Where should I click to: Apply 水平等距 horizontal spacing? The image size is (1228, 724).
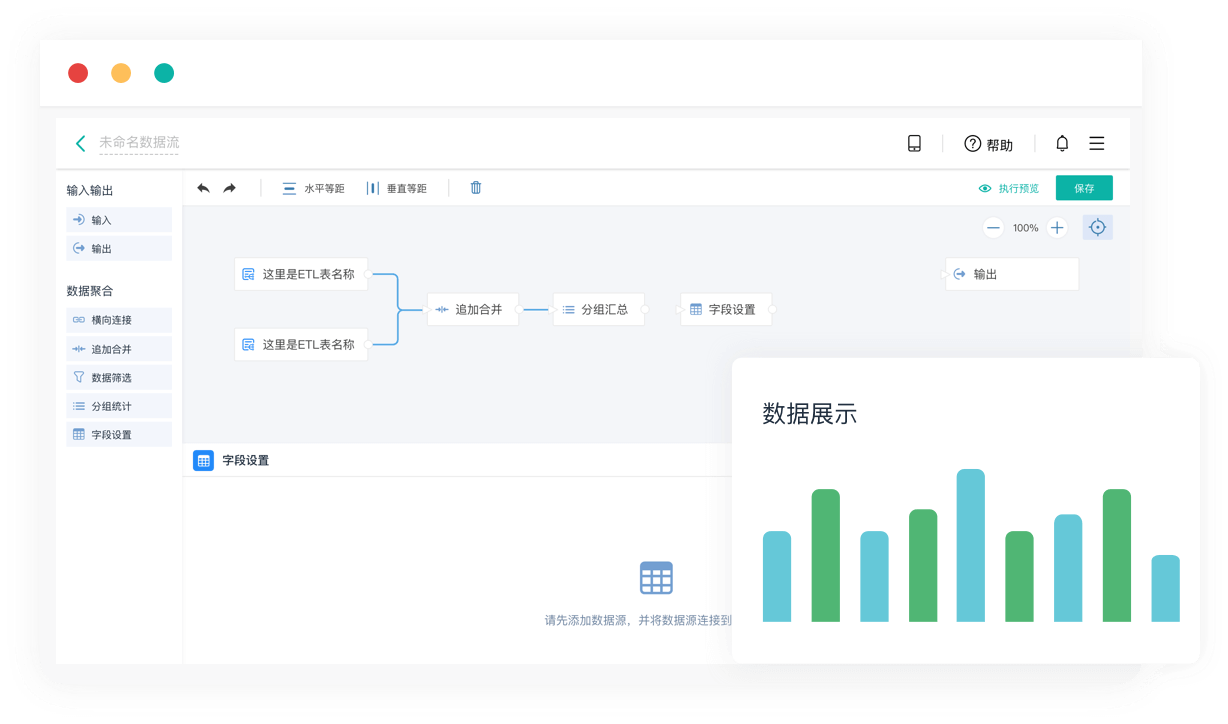tap(313, 188)
